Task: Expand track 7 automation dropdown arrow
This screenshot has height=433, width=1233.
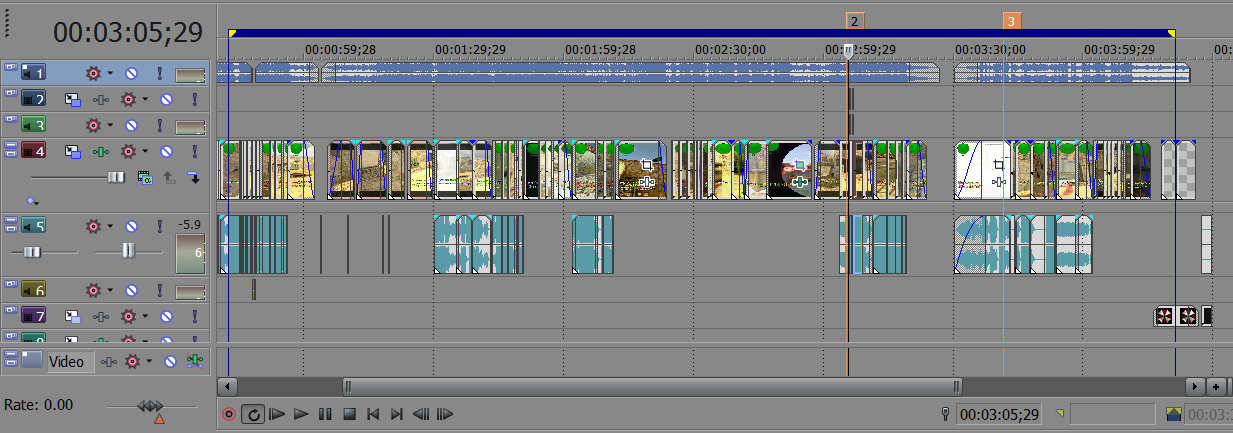Action: (x=144, y=316)
